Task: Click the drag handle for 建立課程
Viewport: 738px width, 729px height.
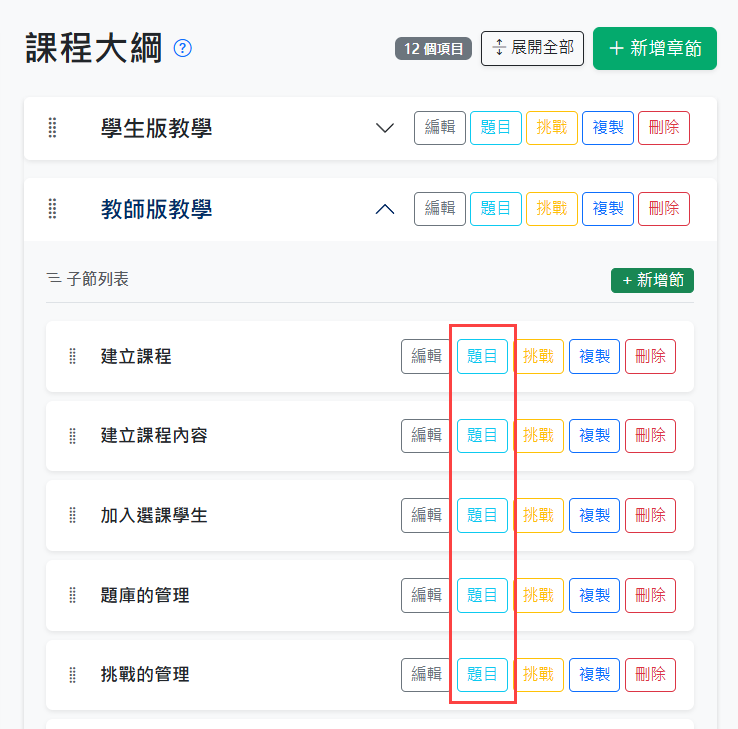Action: coord(72,356)
